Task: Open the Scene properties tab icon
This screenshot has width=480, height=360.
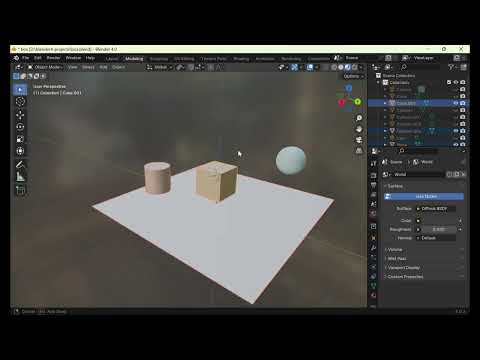Action: 373,204
